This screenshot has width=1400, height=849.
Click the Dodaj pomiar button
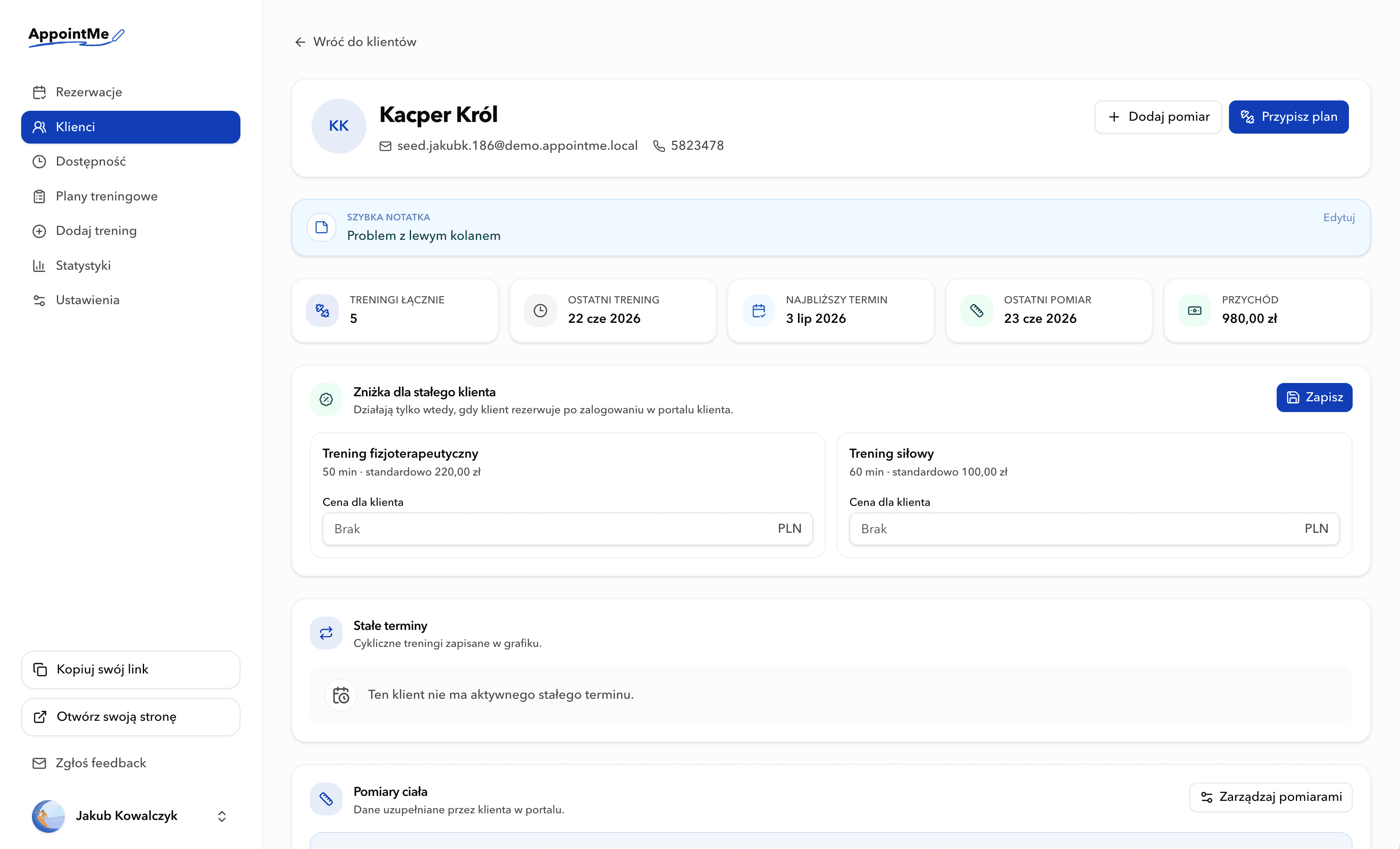coord(1158,117)
